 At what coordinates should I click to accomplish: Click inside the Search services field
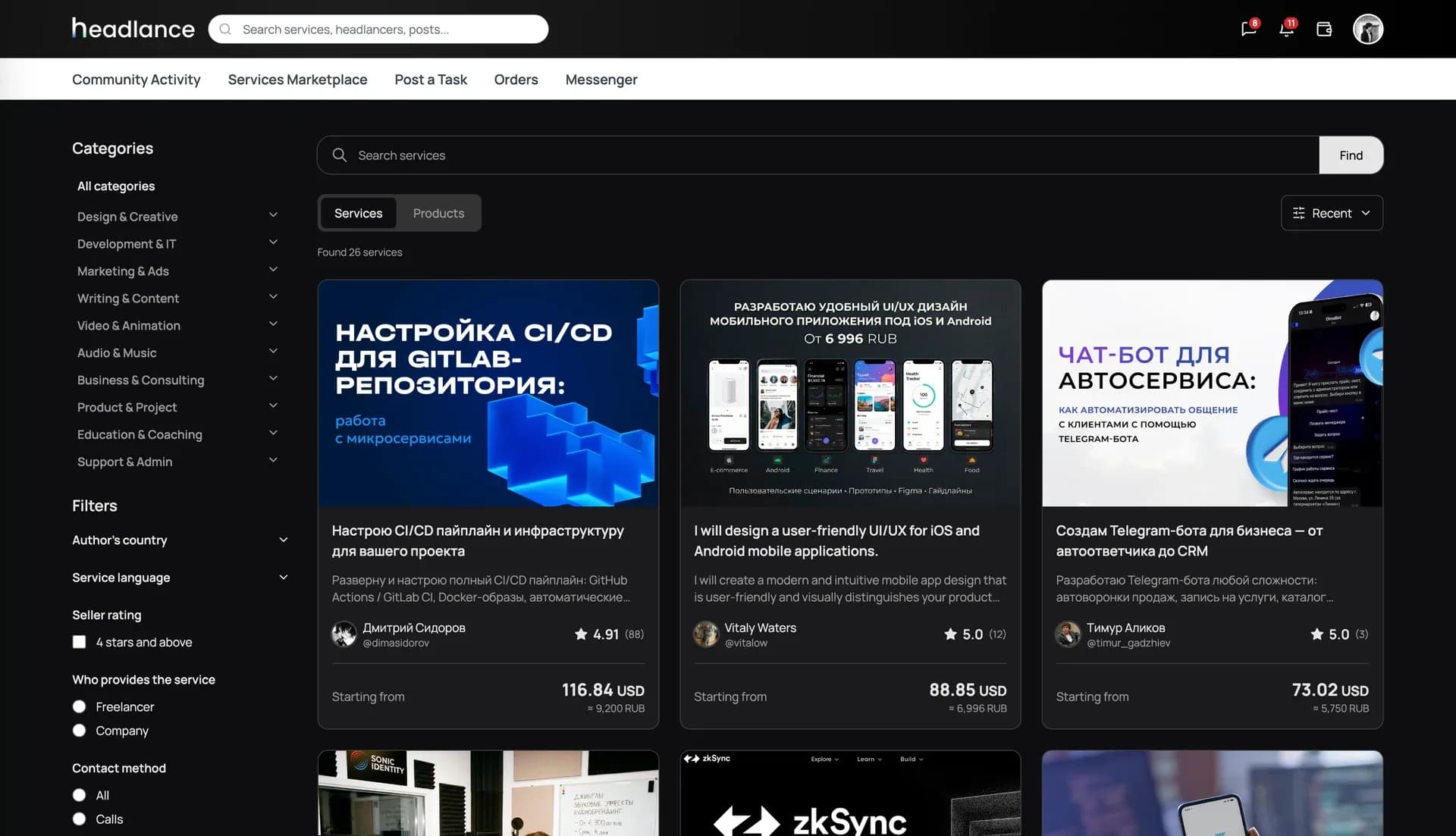455,155
